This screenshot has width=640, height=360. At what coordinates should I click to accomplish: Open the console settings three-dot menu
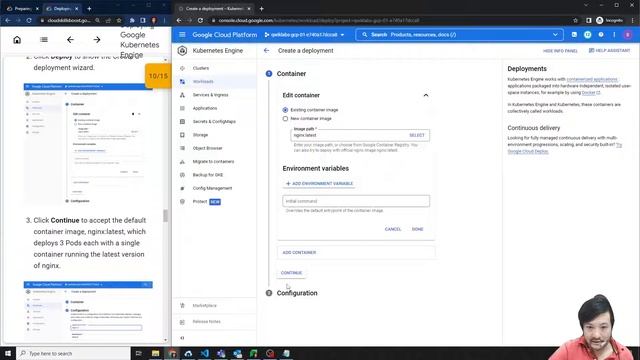point(614,35)
